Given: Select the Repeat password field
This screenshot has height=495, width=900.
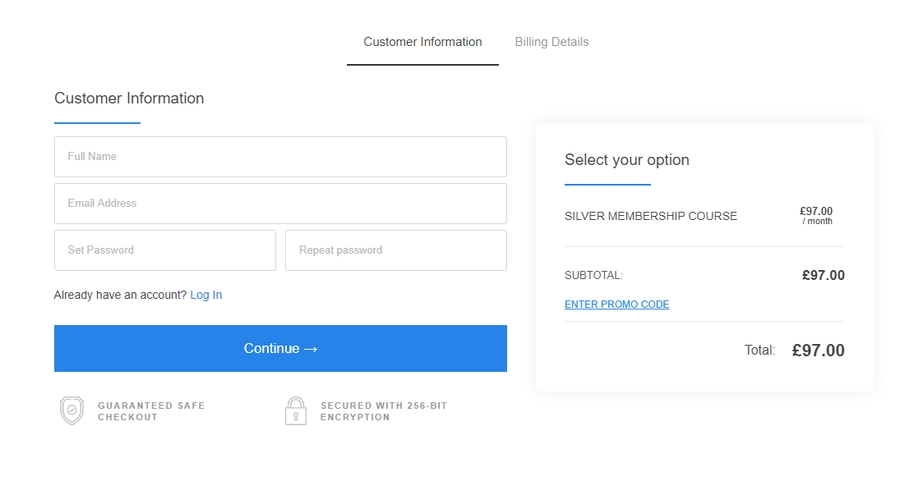Looking at the screenshot, I should [395, 250].
